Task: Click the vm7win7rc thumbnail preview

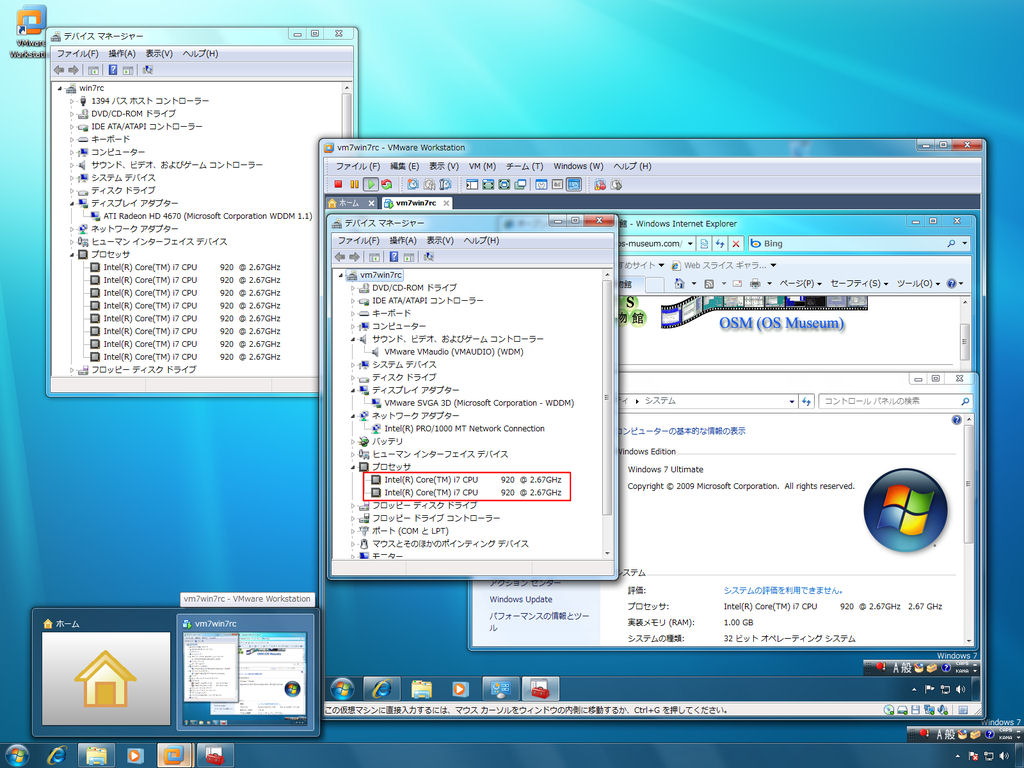Action: point(245,671)
